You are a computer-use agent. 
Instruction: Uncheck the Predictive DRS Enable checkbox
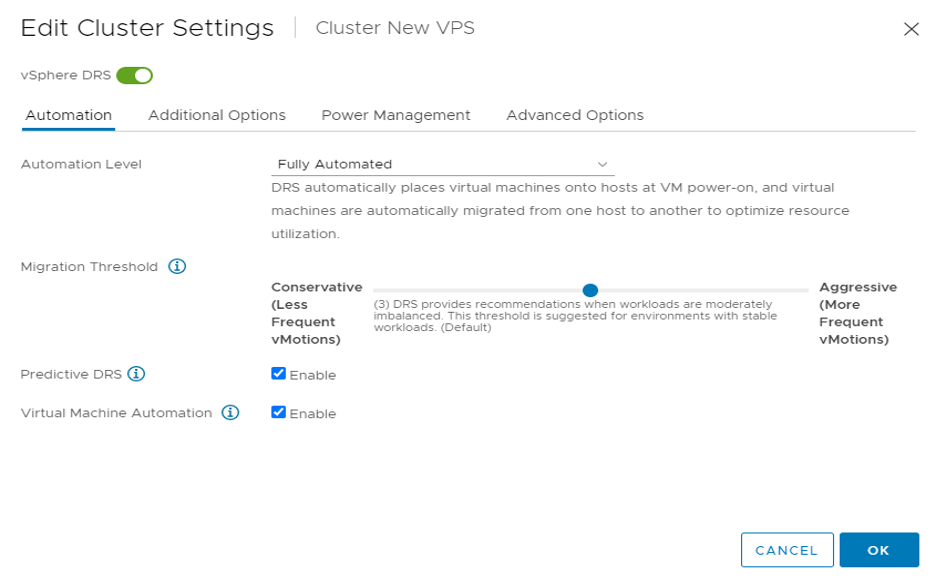coord(279,374)
